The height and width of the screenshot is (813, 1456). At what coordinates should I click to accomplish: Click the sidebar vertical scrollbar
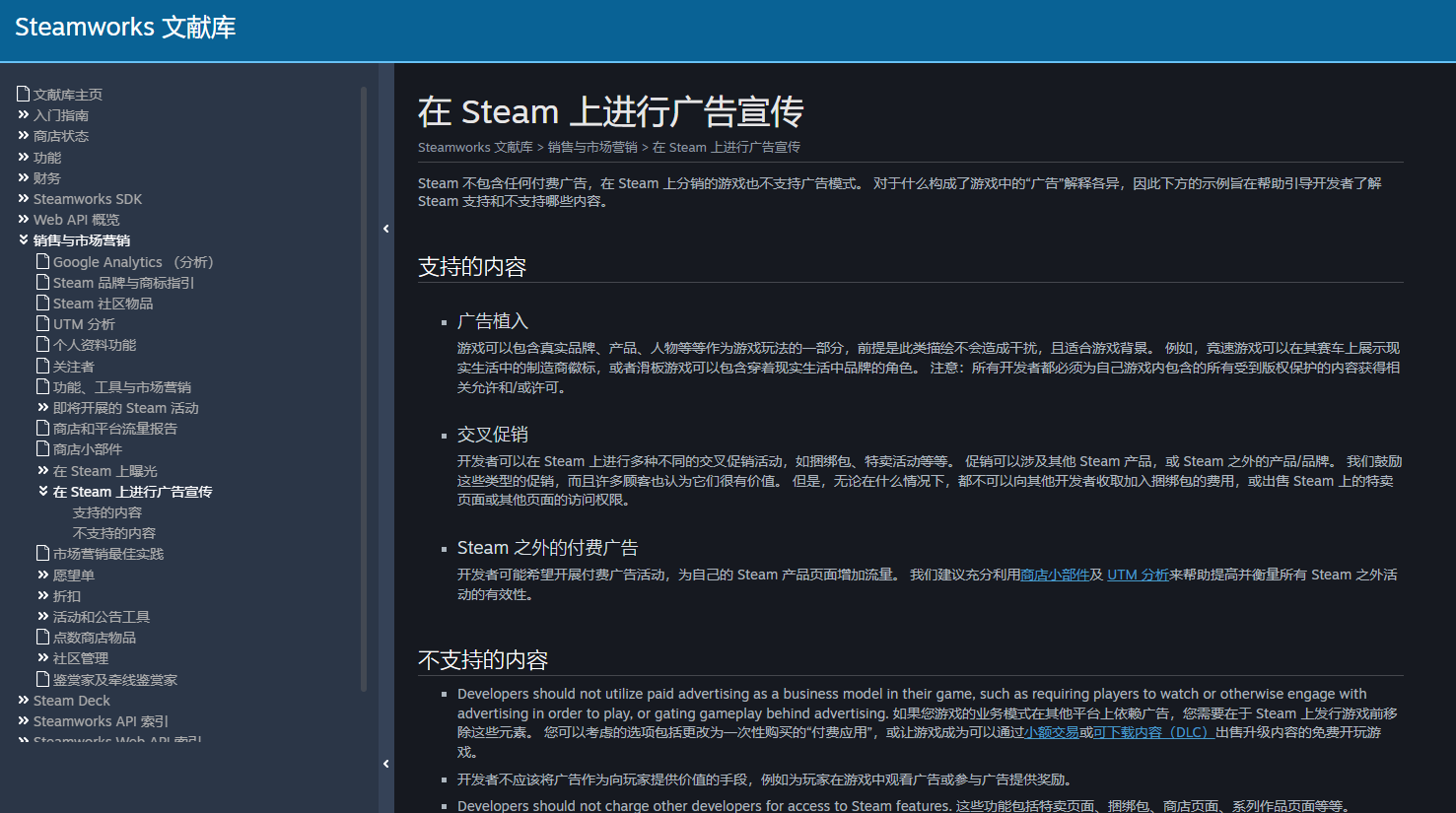364,389
